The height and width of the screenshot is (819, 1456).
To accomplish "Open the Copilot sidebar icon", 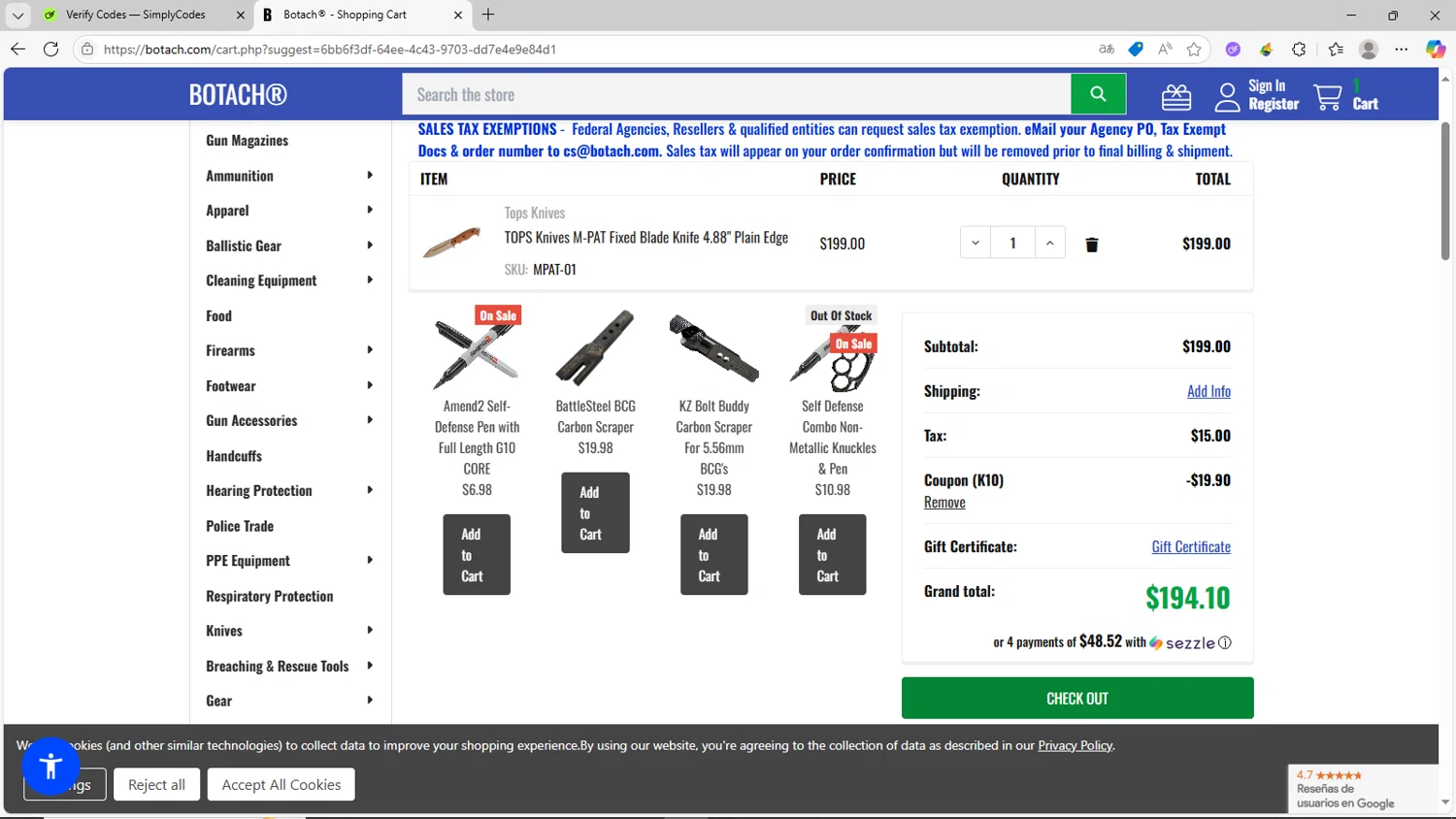I will [x=1435, y=49].
